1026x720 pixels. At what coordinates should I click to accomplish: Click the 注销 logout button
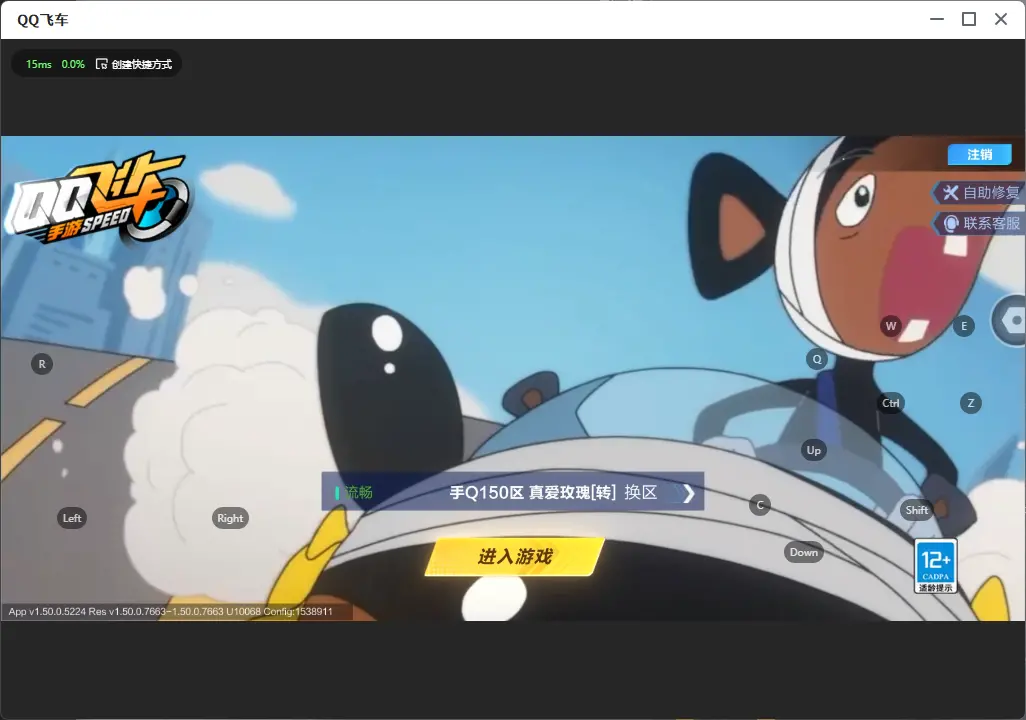click(980, 154)
